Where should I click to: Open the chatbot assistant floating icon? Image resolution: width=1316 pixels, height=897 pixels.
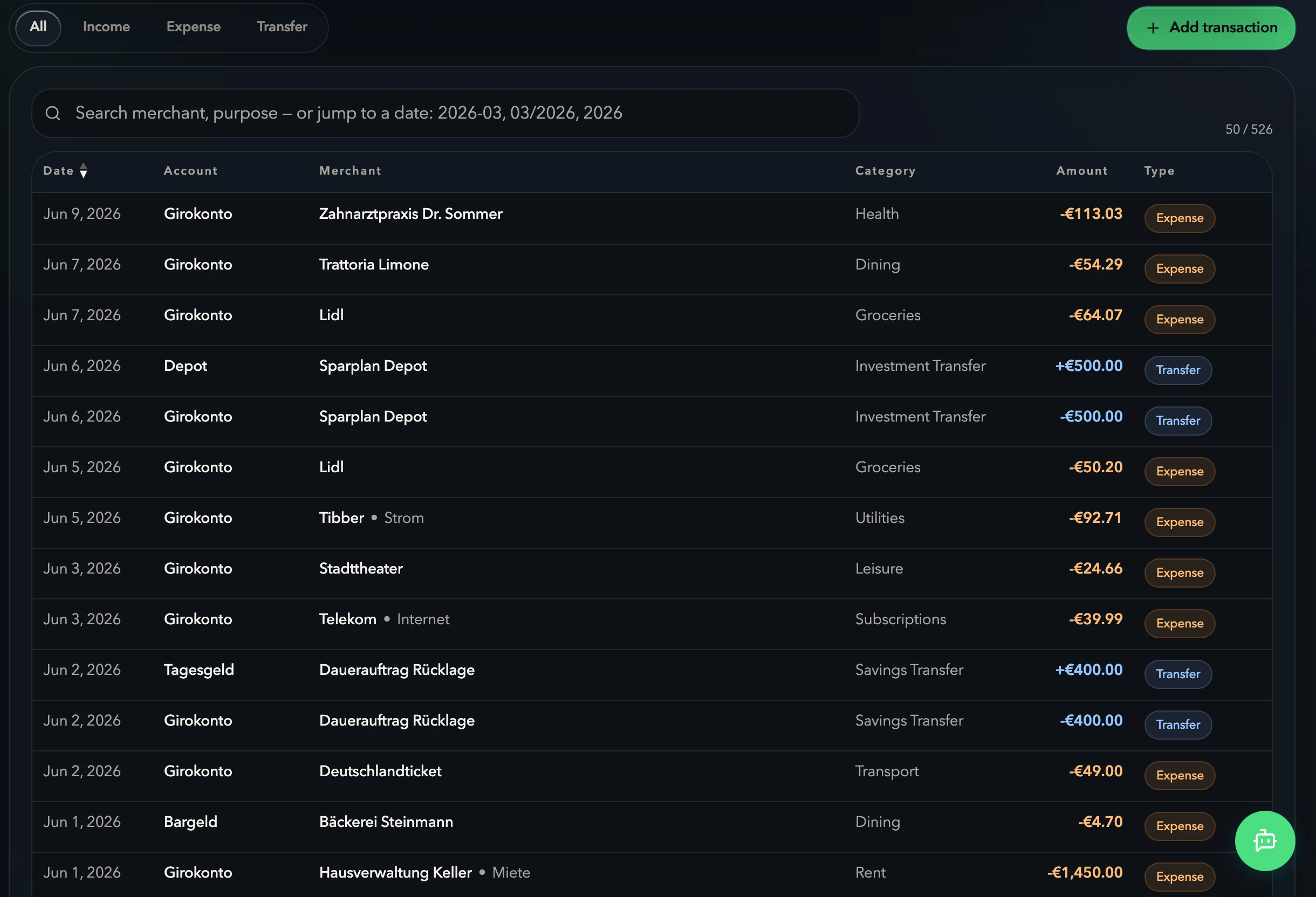point(1264,840)
